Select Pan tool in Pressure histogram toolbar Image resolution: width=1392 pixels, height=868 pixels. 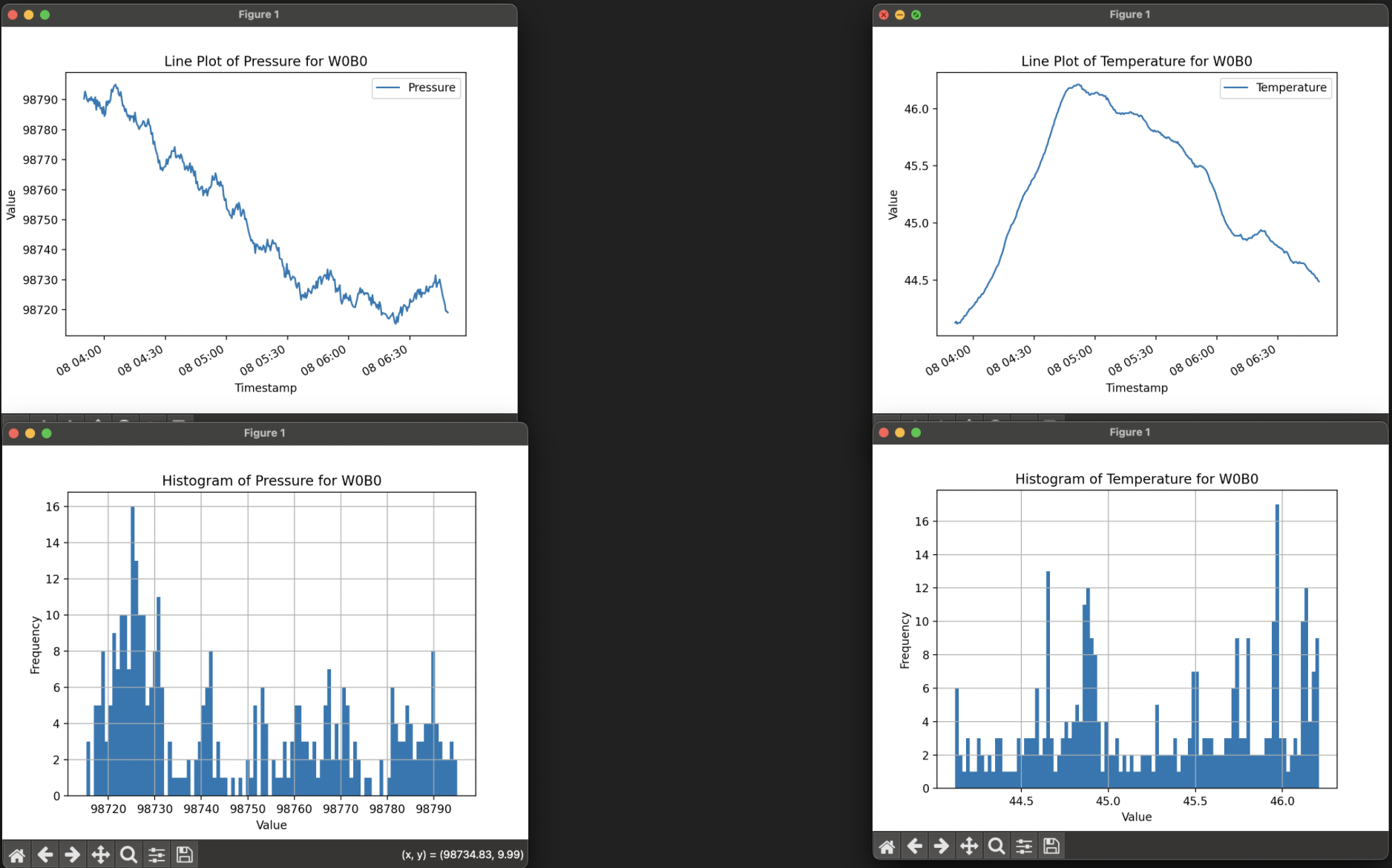click(100, 855)
